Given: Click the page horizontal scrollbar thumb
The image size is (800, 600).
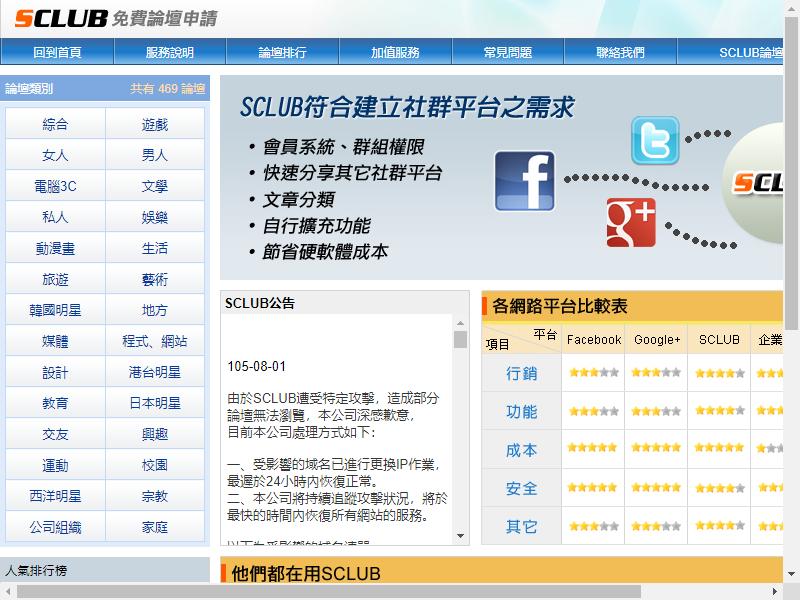Looking at the screenshot, I should (x=329, y=592).
